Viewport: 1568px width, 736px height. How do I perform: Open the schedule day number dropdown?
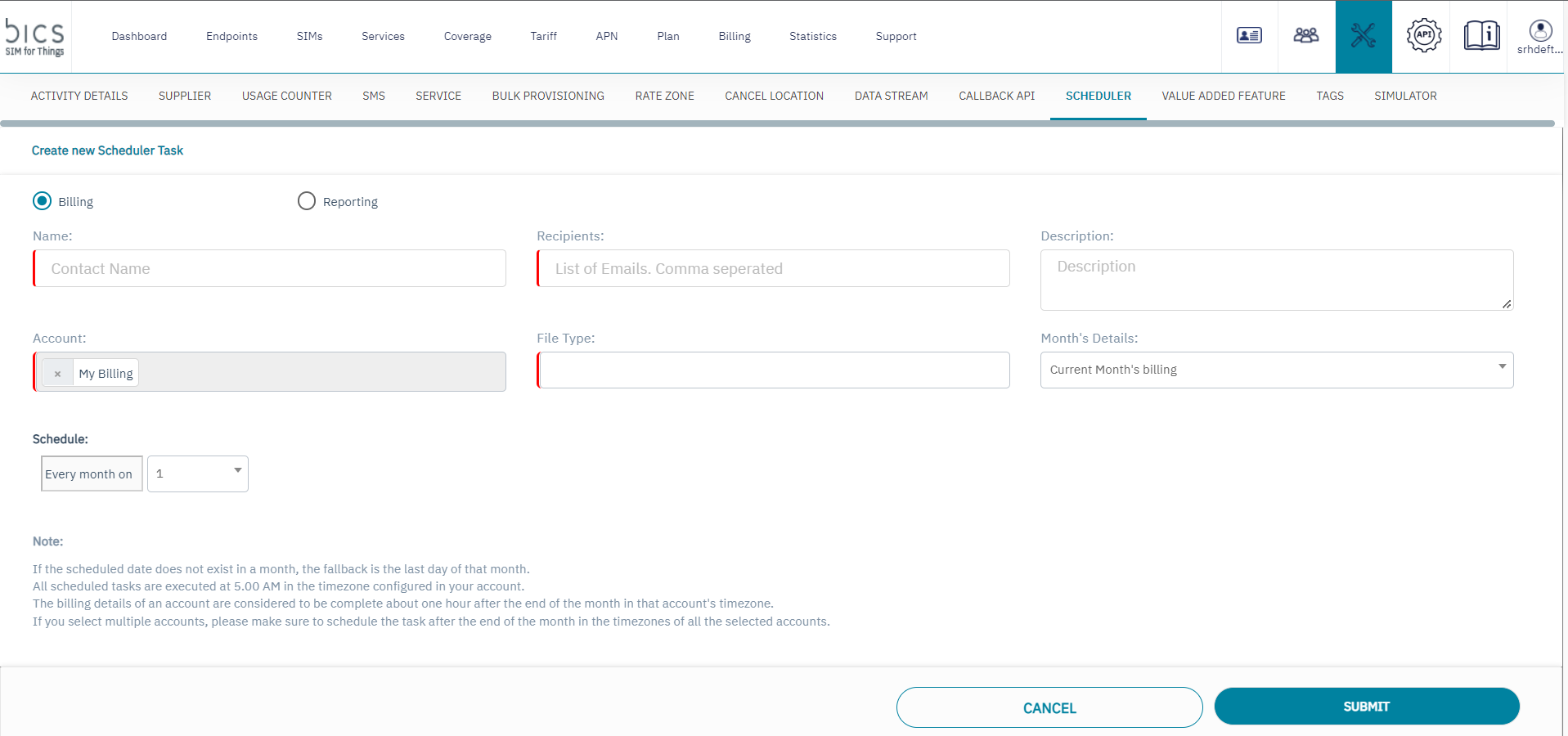tap(198, 473)
